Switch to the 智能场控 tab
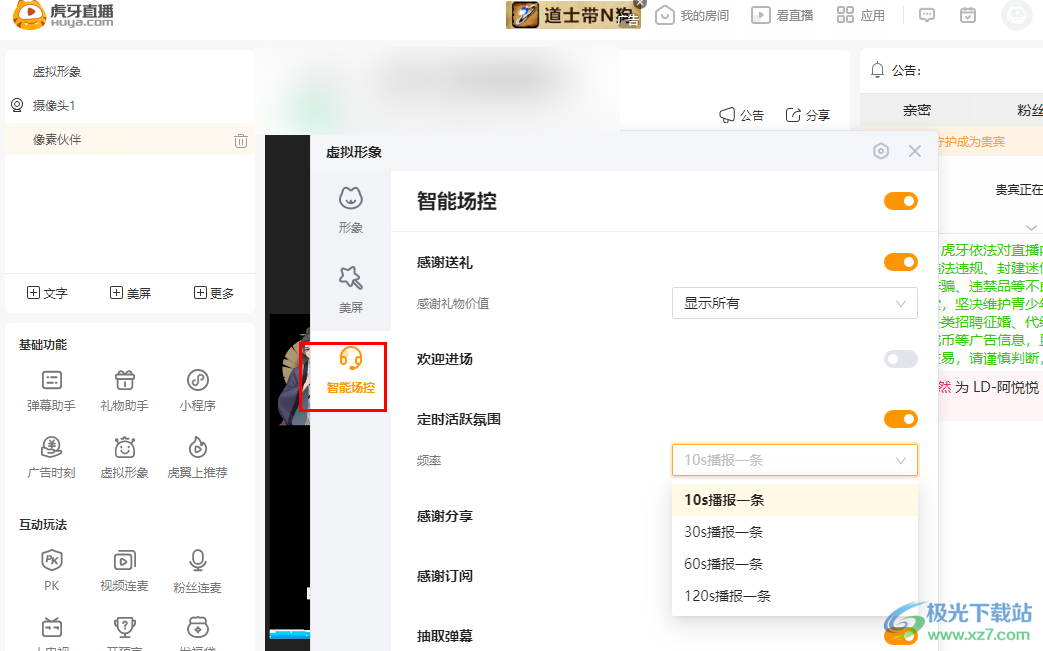Viewport: 1043px width, 651px height. [x=351, y=371]
